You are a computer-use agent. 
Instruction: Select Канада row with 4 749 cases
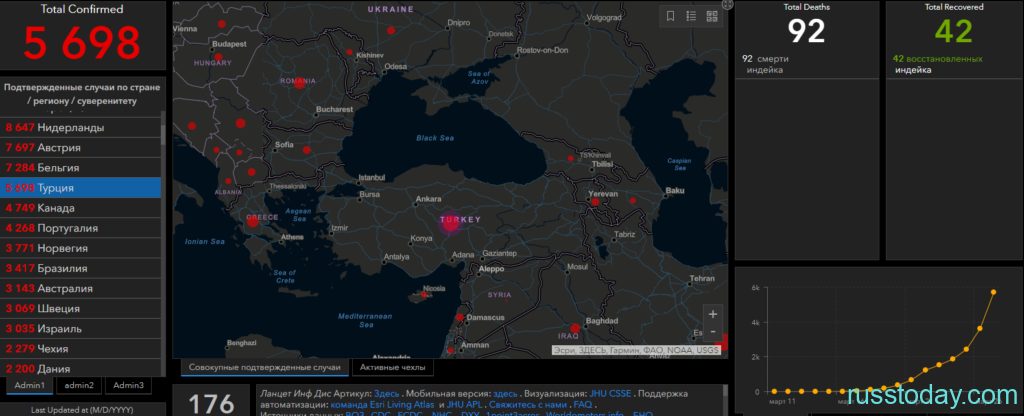coord(80,208)
